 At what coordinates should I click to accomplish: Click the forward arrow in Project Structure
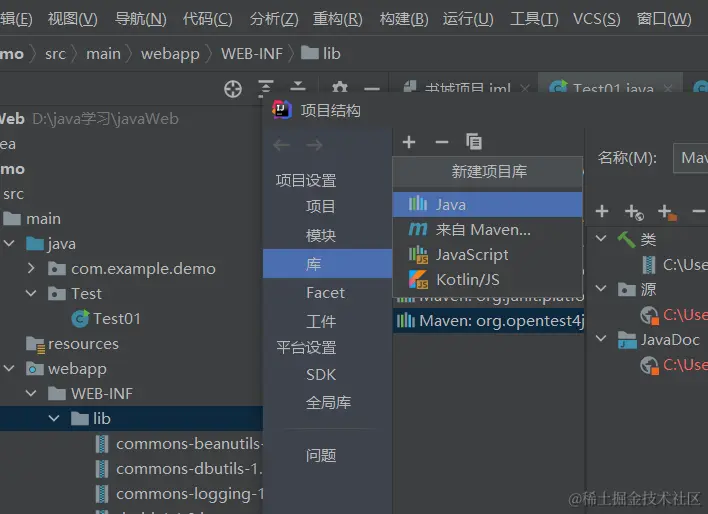pos(315,145)
